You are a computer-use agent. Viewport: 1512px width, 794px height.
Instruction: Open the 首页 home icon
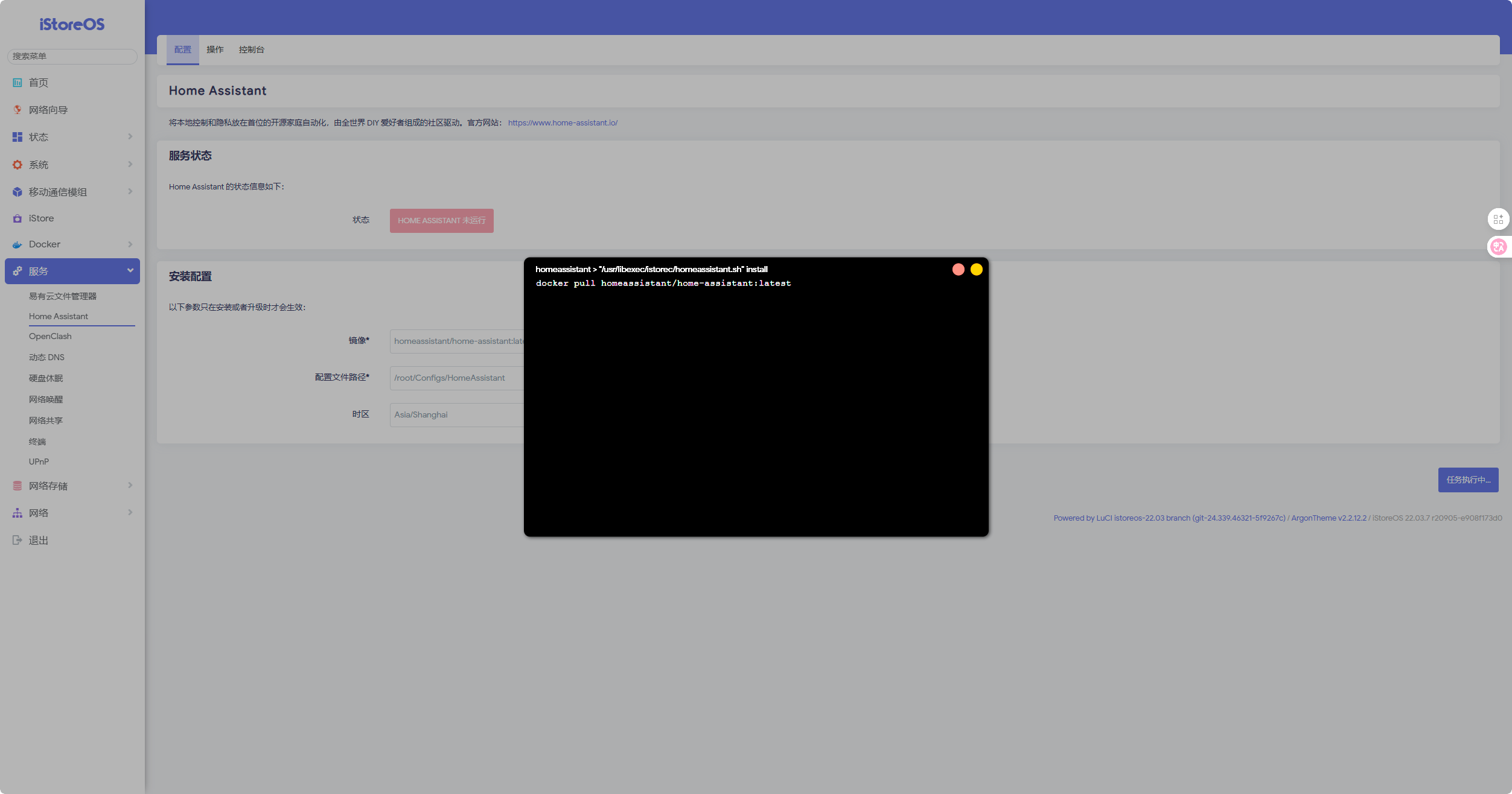18,83
